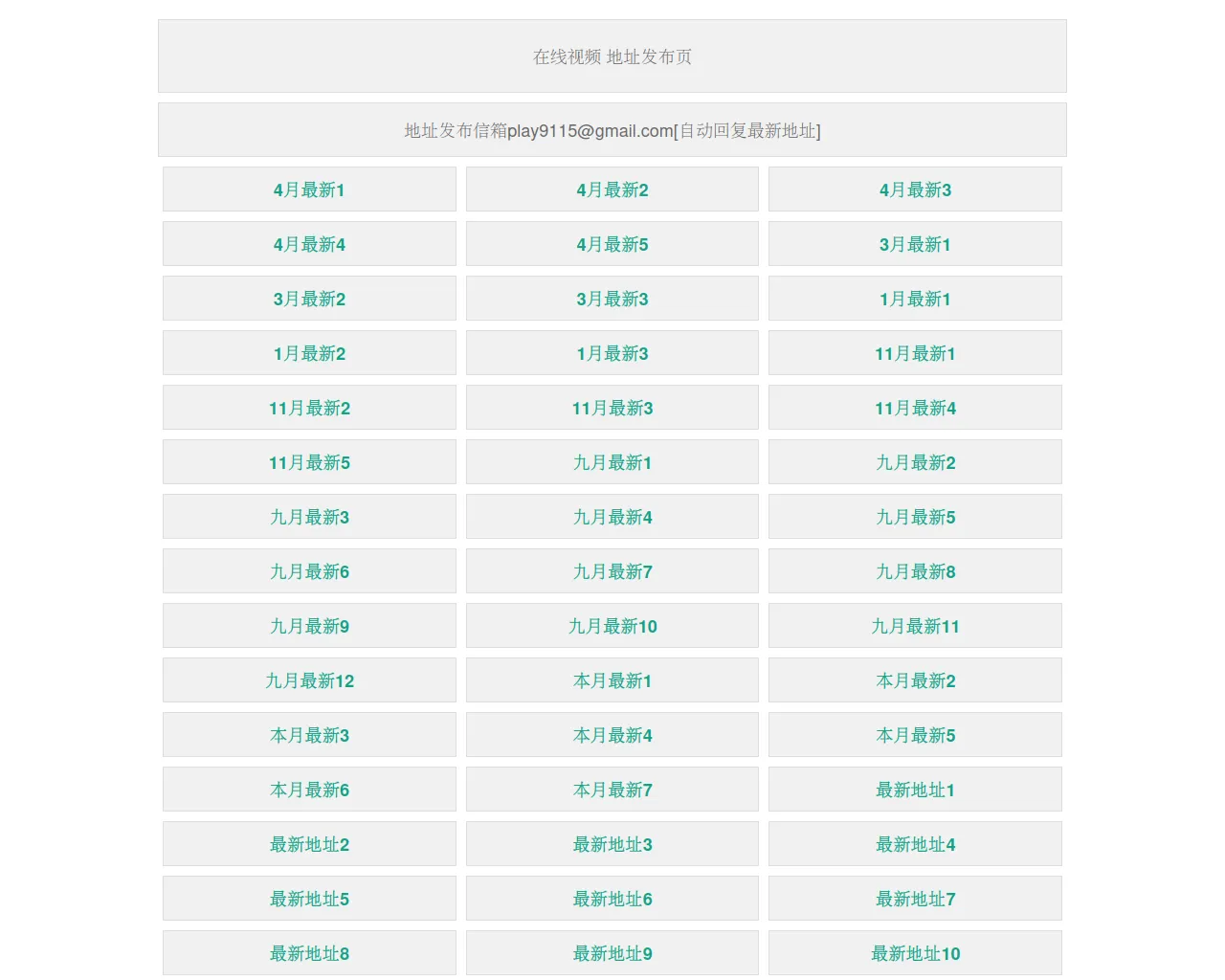Viewport: 1225px width, 980px height.
Task: Open the 4月最新3 link
Action: click(915, 189)
